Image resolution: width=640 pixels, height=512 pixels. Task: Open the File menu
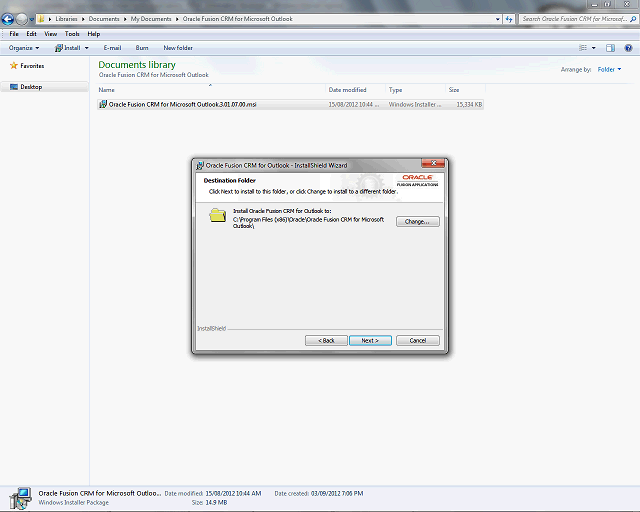tap(14, 34)
